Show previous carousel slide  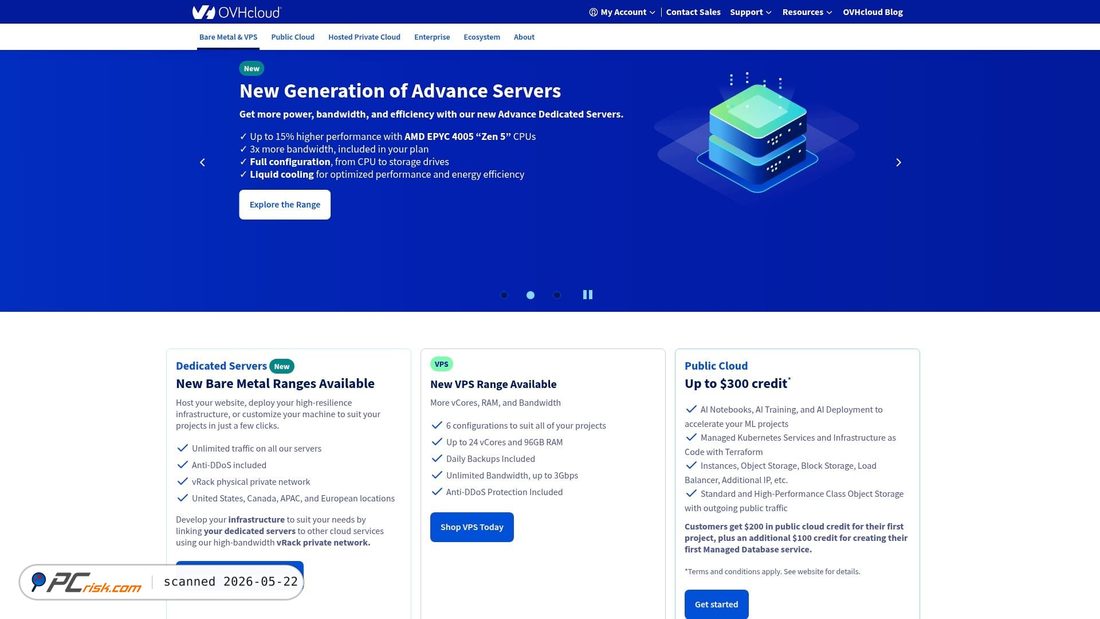[203, 162]
